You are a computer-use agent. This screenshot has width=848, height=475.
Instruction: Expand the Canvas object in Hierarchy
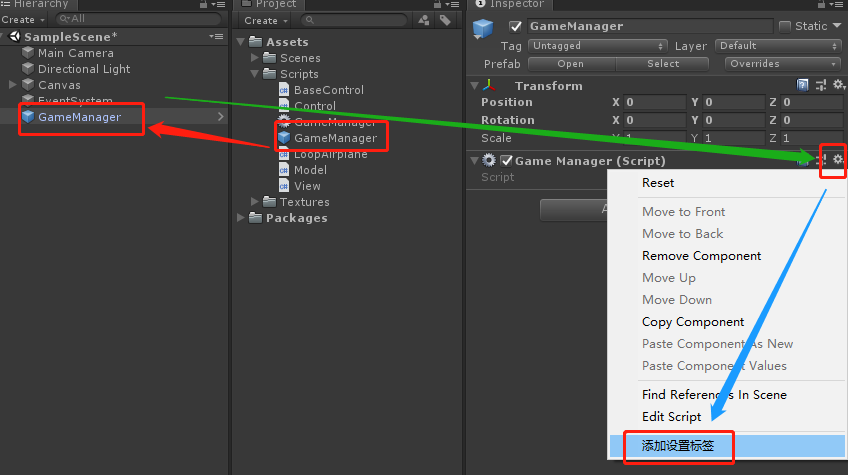click(x=12, y=84)
